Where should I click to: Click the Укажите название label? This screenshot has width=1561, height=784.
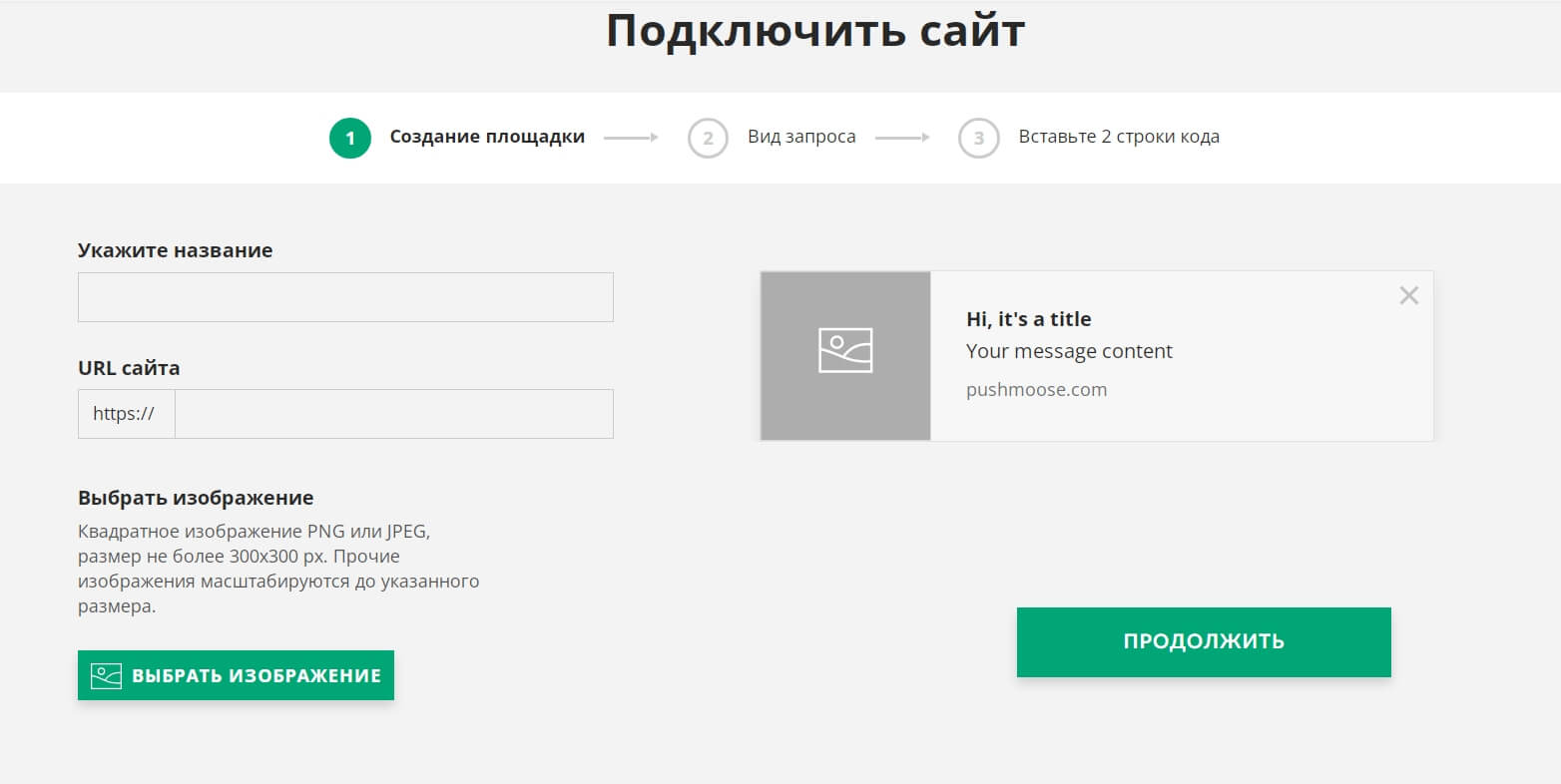176,250
